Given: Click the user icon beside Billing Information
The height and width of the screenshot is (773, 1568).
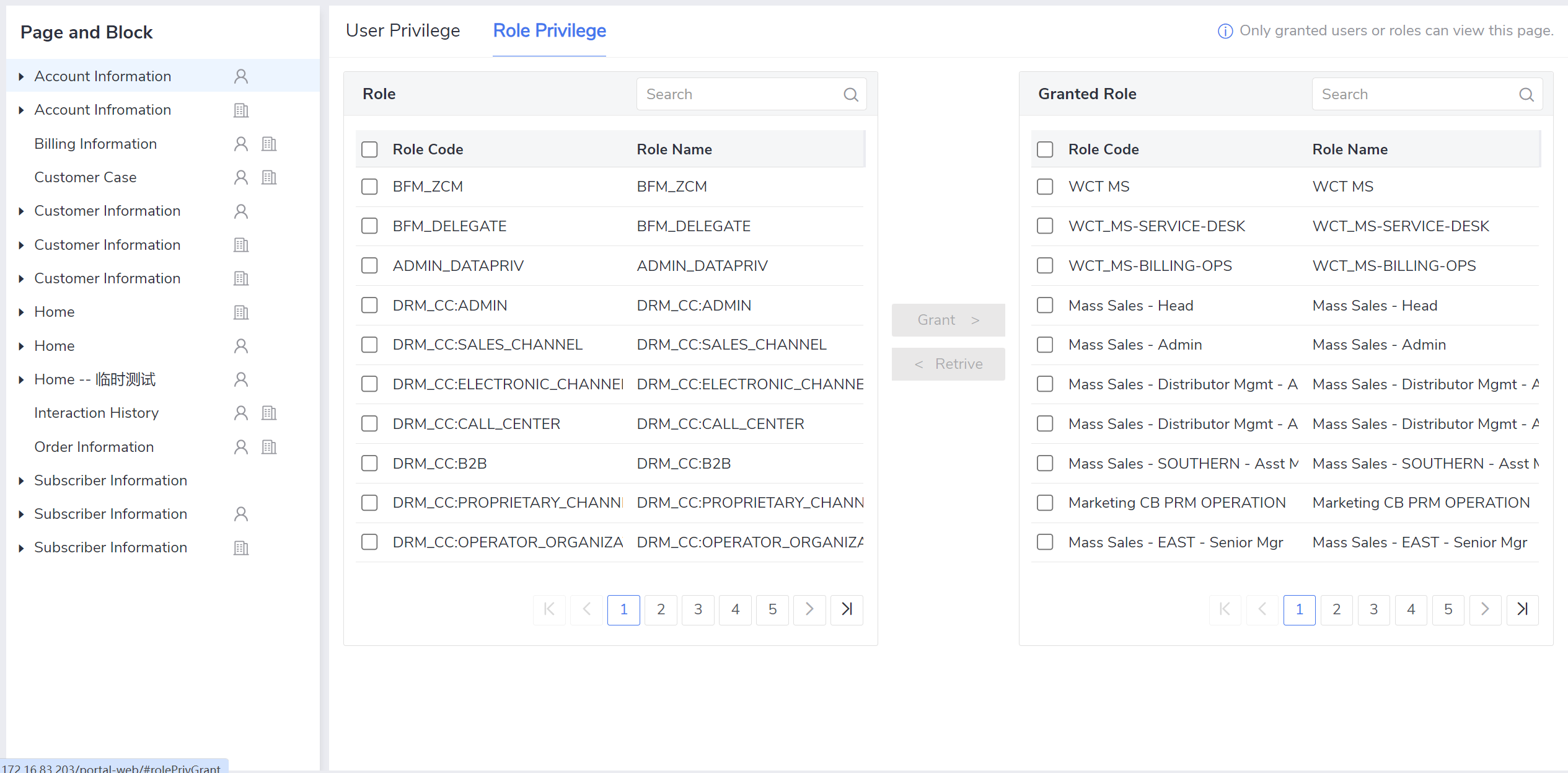Looking at the screenshot, I should [241, 144].
